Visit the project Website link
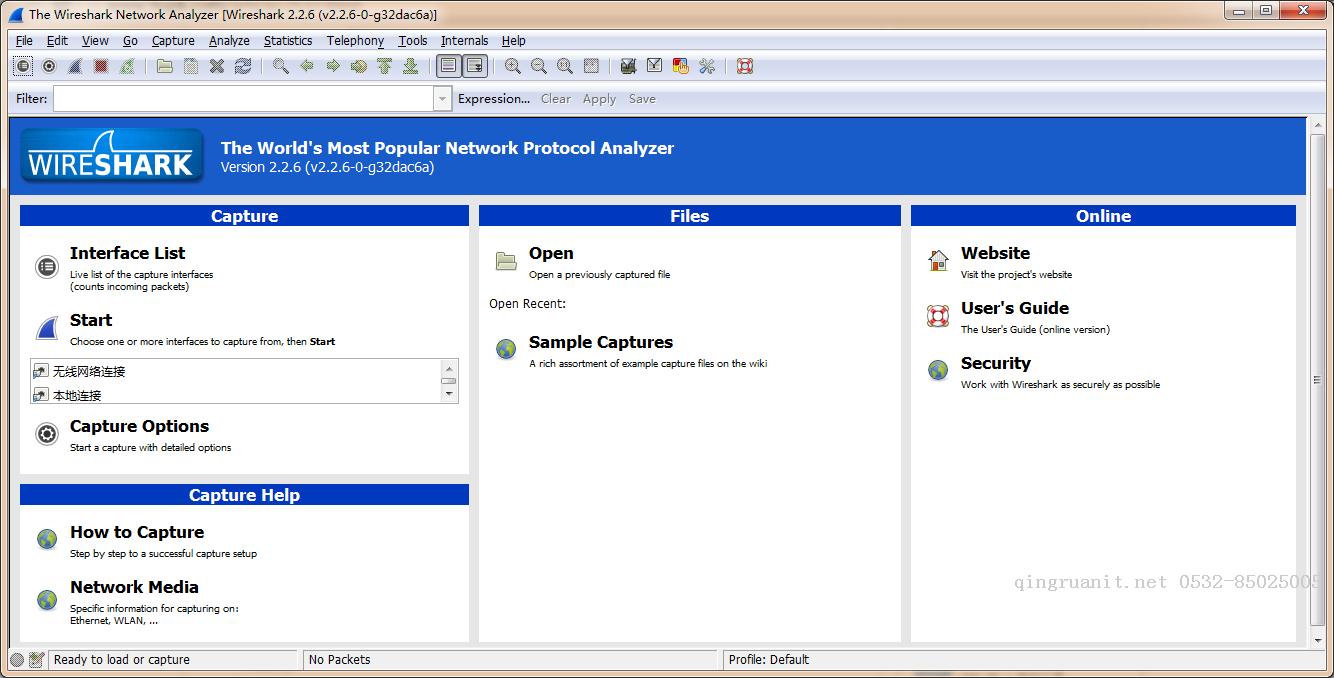Viewport: 1334px width, 678px height. point(995,253)
